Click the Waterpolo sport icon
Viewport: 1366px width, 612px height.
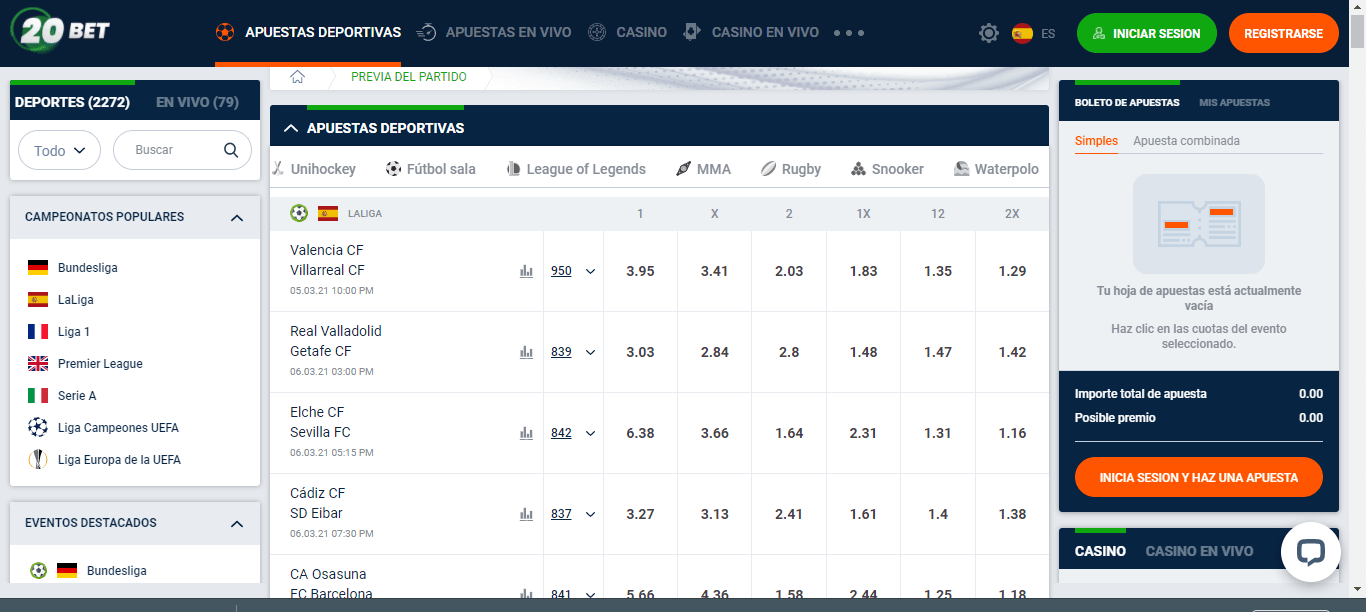coord(961,169)
